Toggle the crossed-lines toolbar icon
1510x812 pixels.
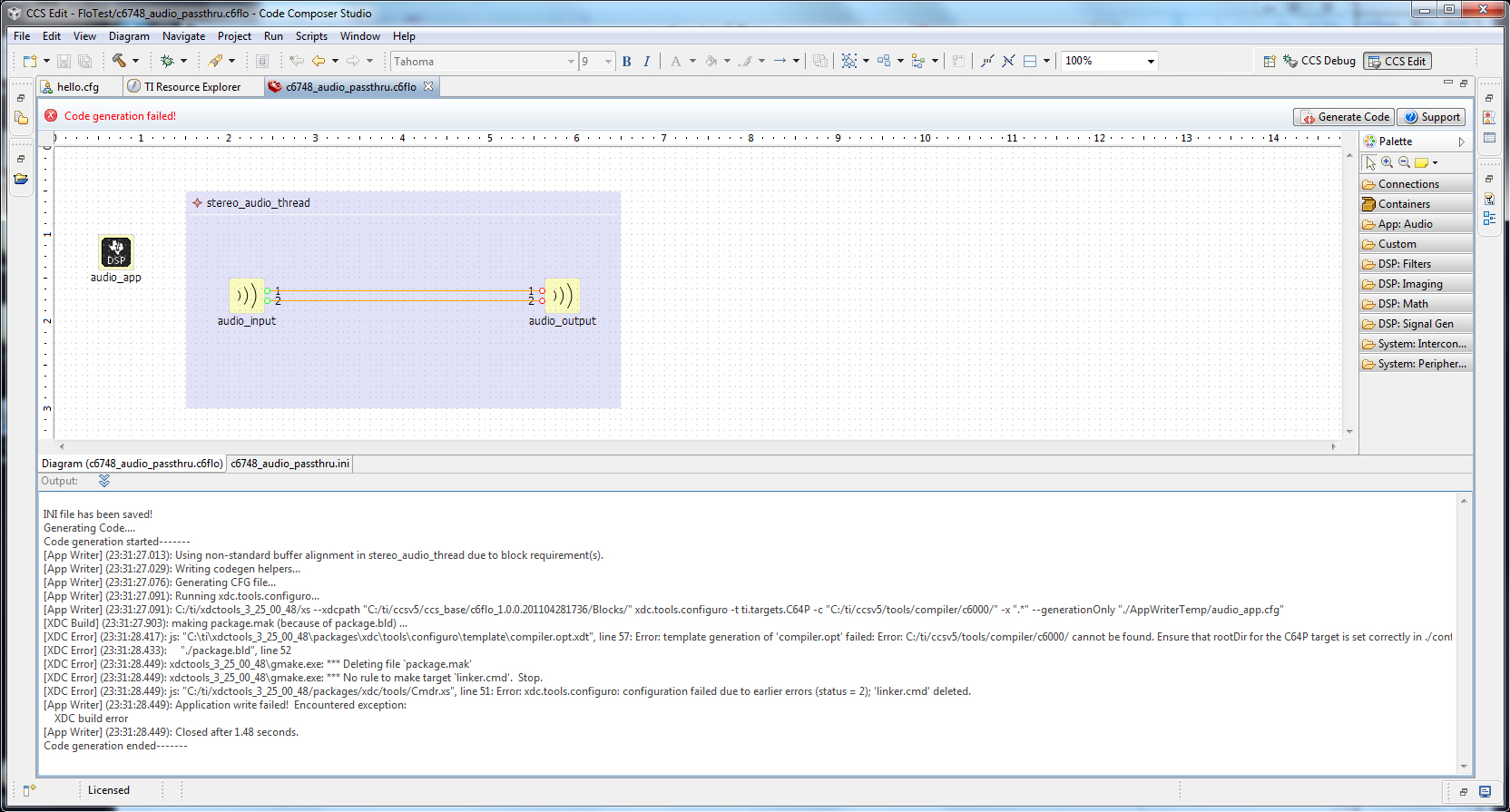(x=1008, y=61)
